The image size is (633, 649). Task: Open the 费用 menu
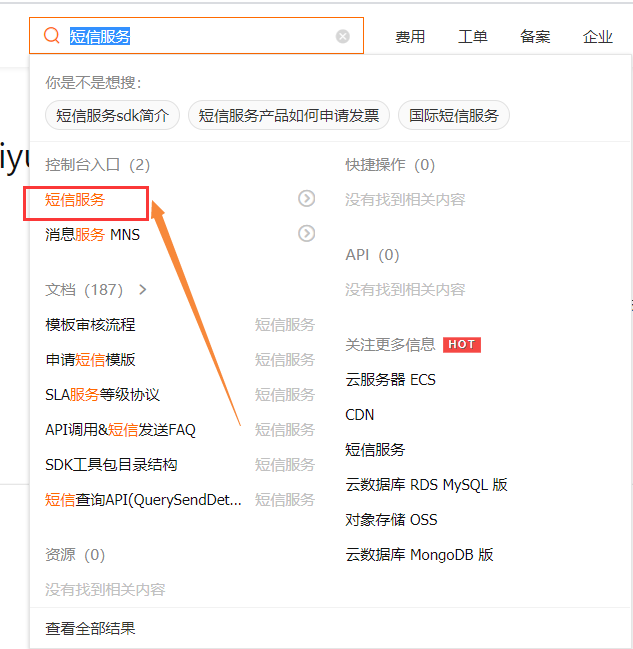[410, 37]
